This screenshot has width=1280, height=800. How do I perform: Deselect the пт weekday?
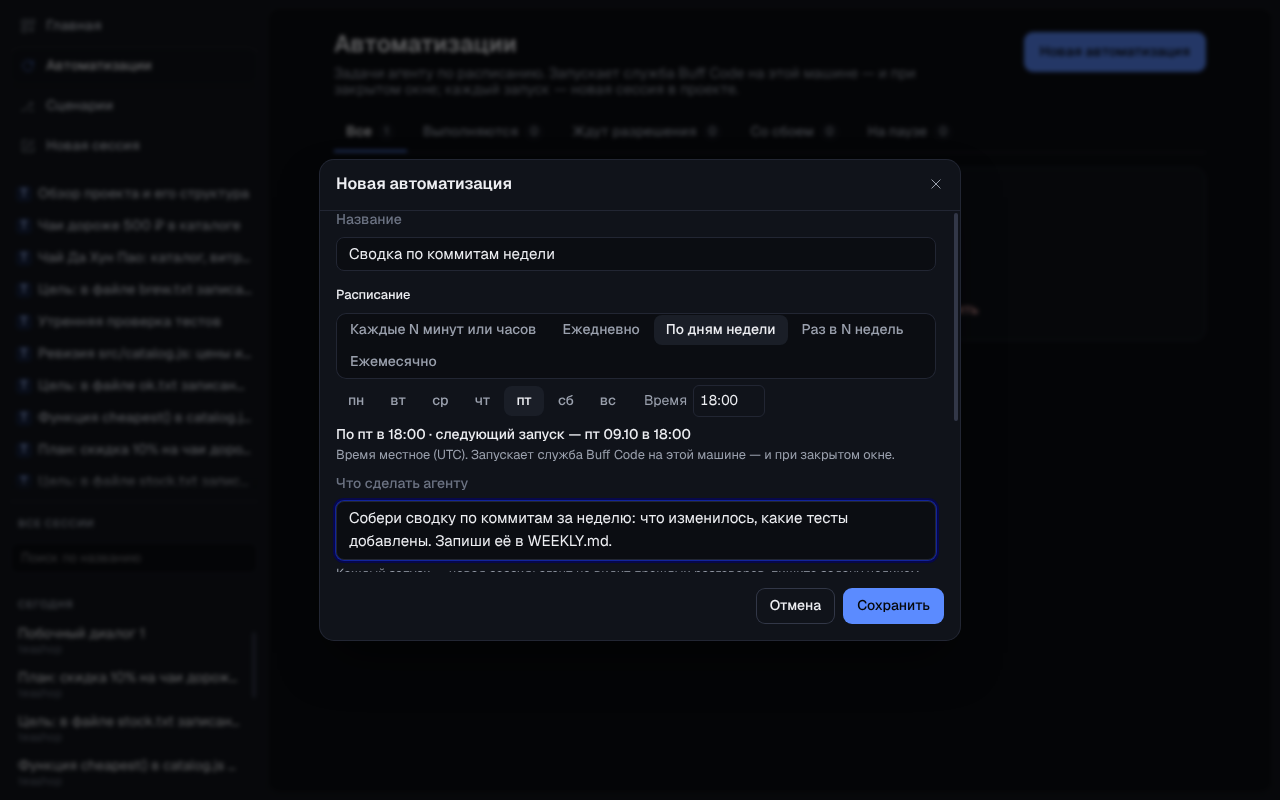(x=524, y=401)
